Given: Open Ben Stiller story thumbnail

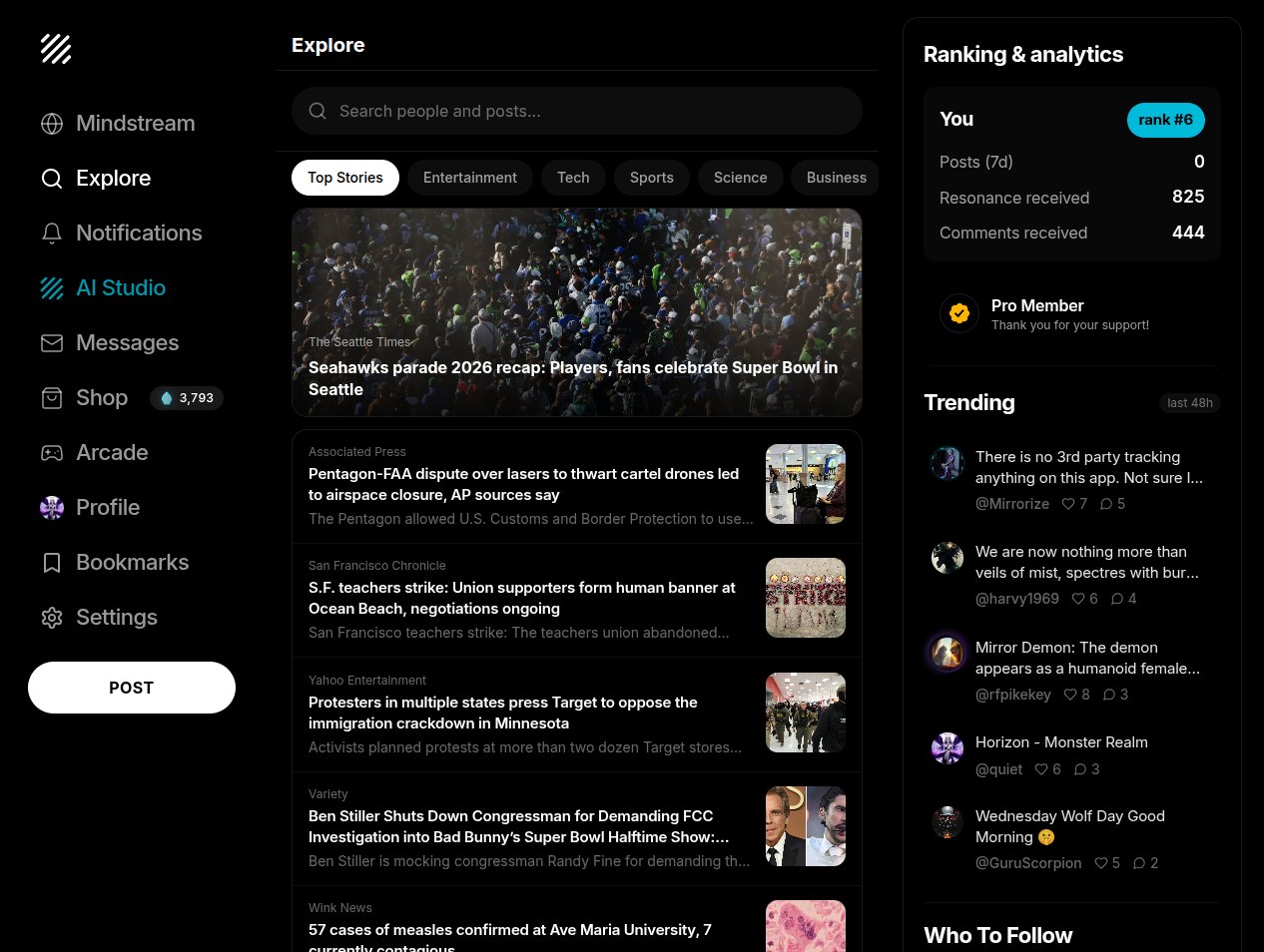Looking at the screenshot, I should [x=806, y=826].
